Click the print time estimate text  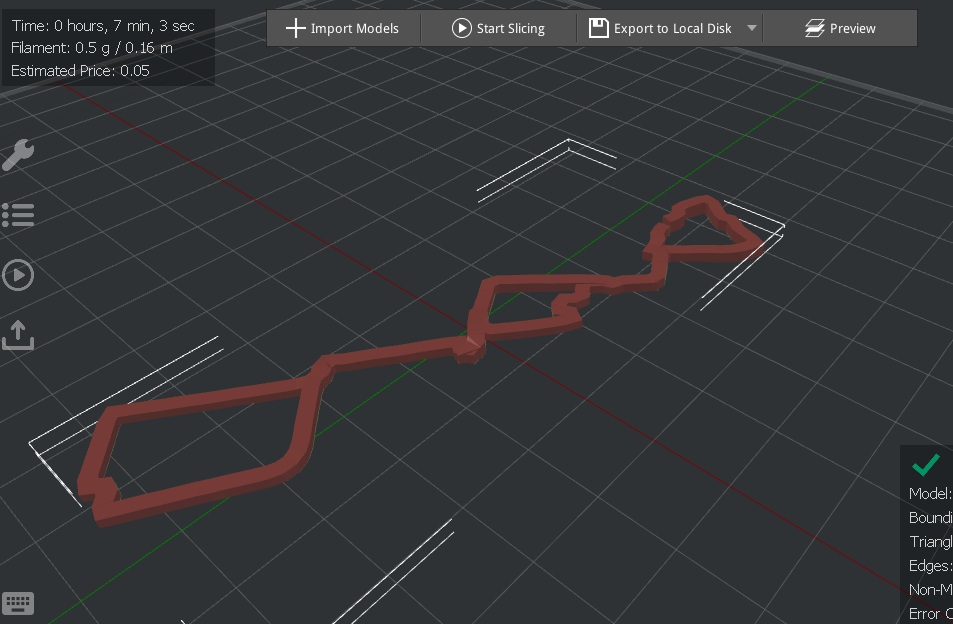103,26
